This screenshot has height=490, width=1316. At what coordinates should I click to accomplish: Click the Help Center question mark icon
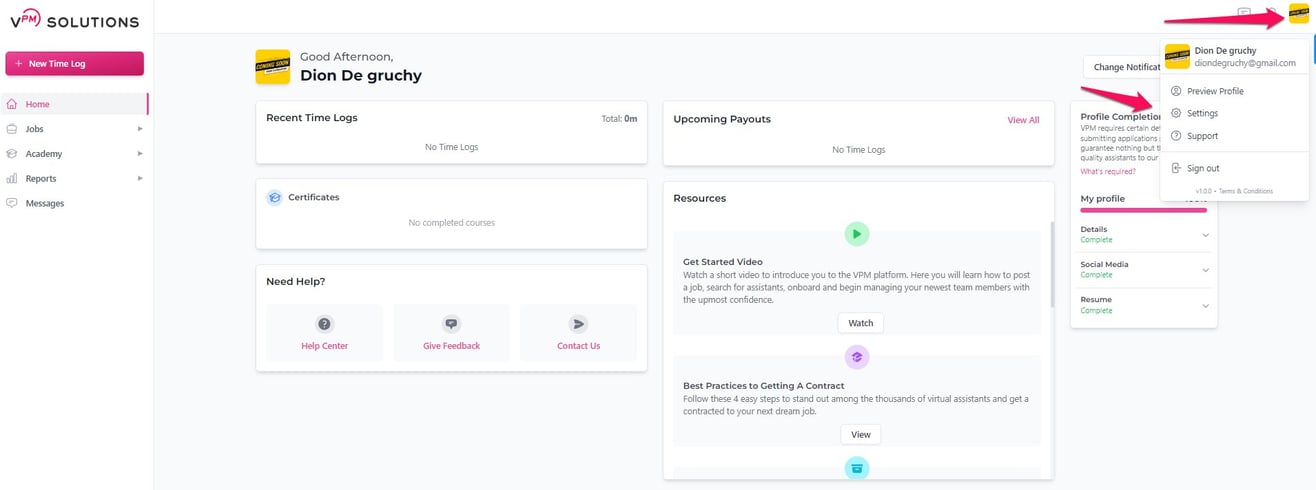click(x=325, y=324)
